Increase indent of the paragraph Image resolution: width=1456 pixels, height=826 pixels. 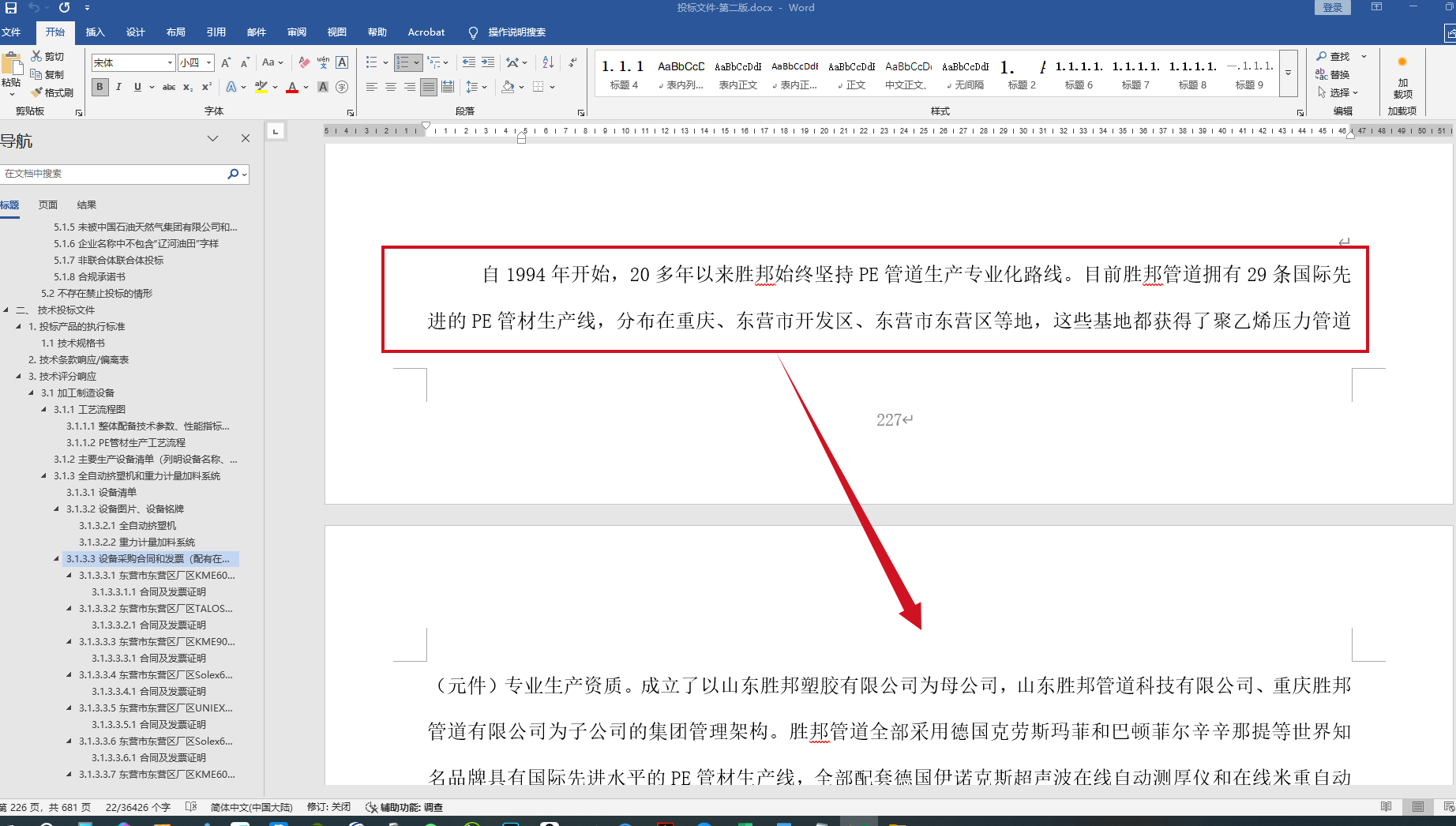[x=488, y=62]
